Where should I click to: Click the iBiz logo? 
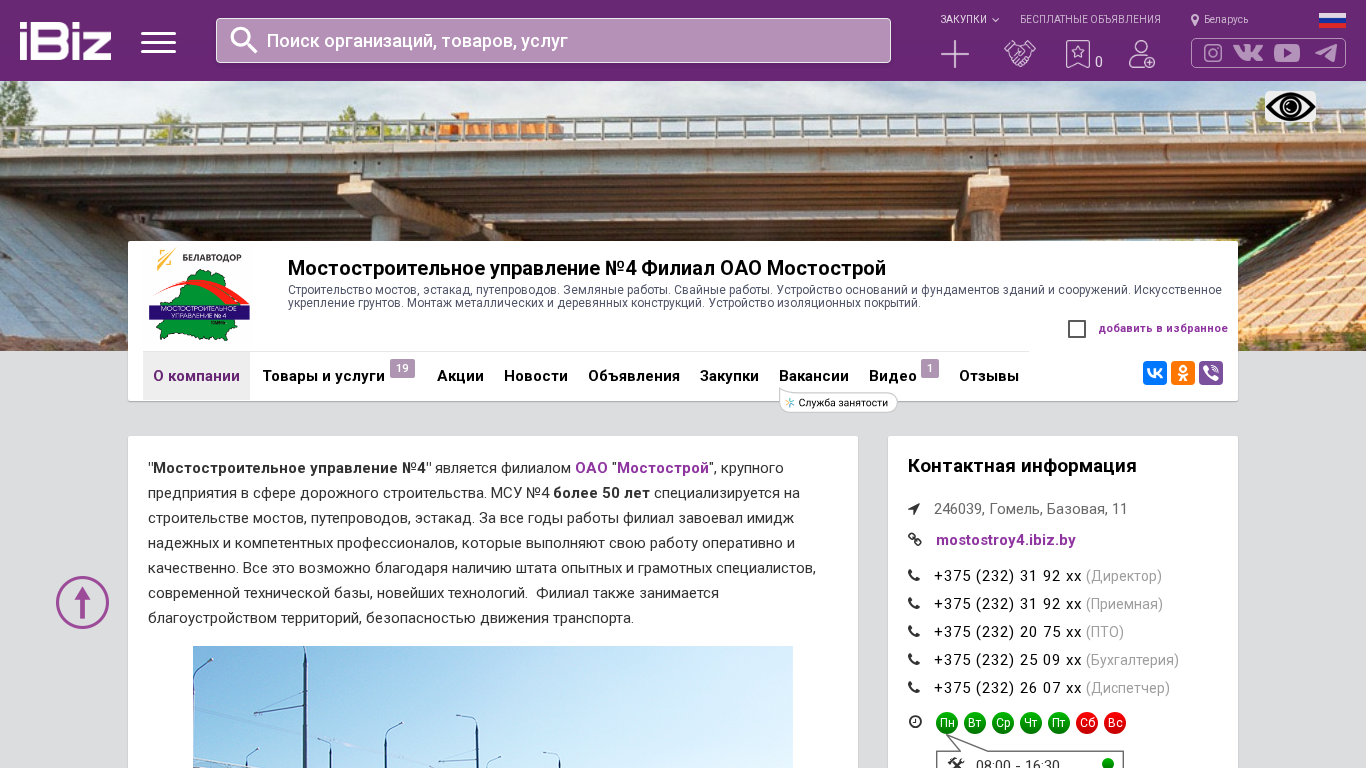click(x=65, y=41)
